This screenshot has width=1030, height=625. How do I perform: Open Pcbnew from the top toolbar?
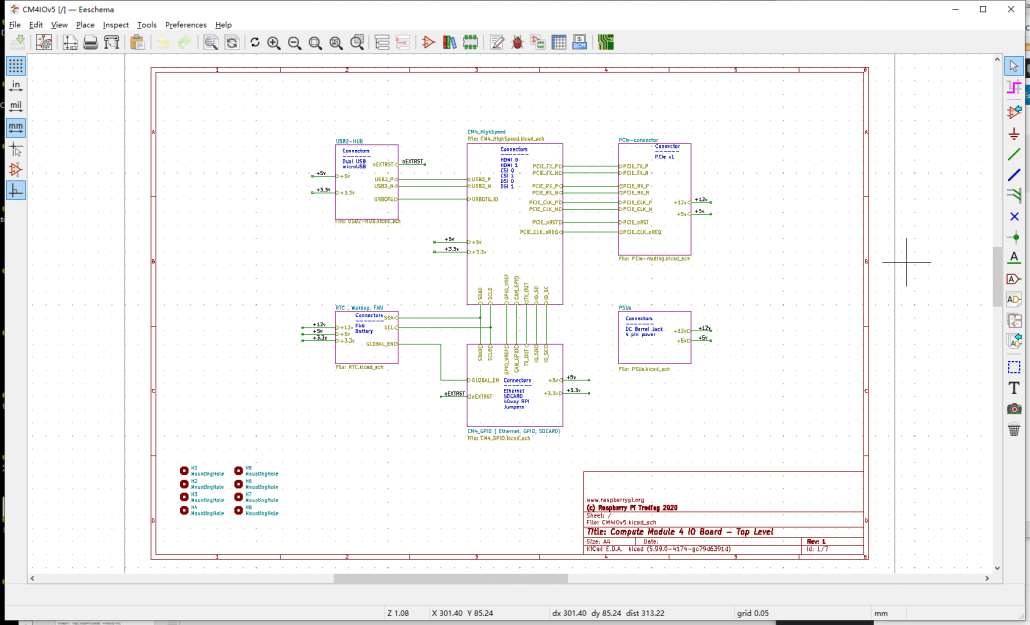[606, 42]
